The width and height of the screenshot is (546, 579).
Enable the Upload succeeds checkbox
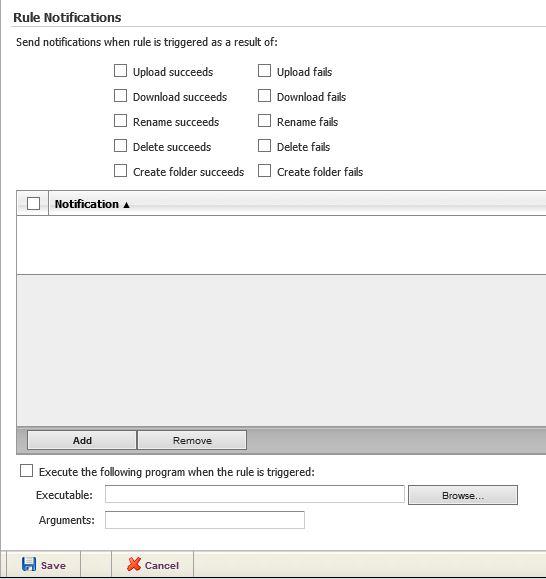click(120, 71)
